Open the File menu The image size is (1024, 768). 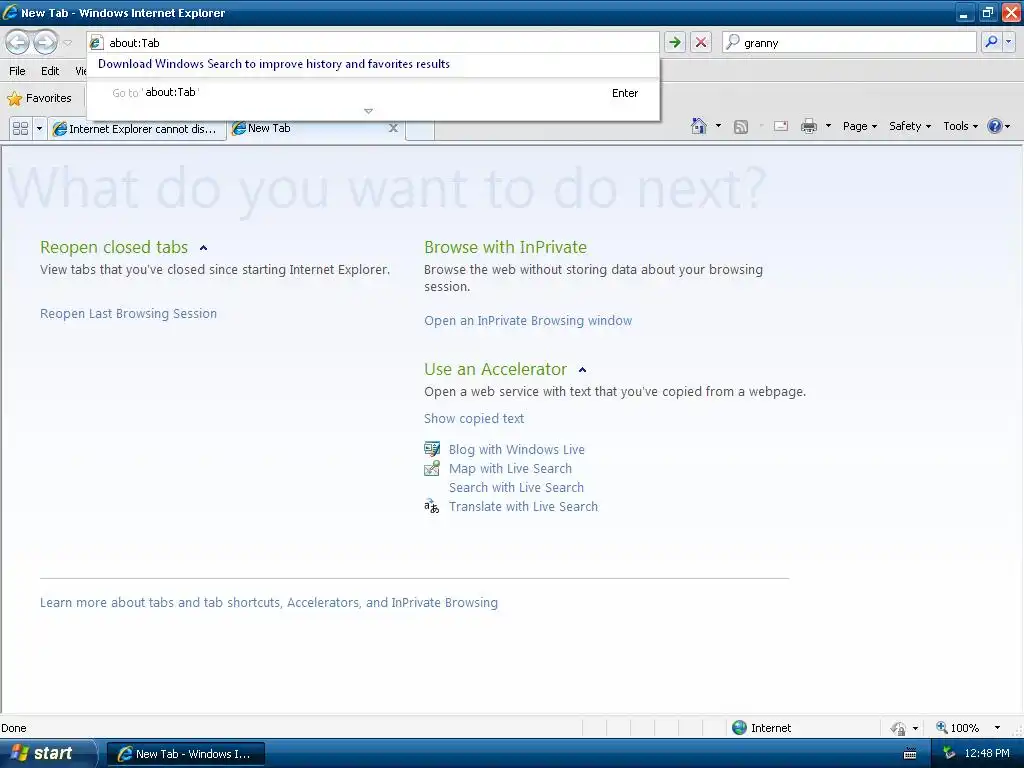[x=17, y=71]
